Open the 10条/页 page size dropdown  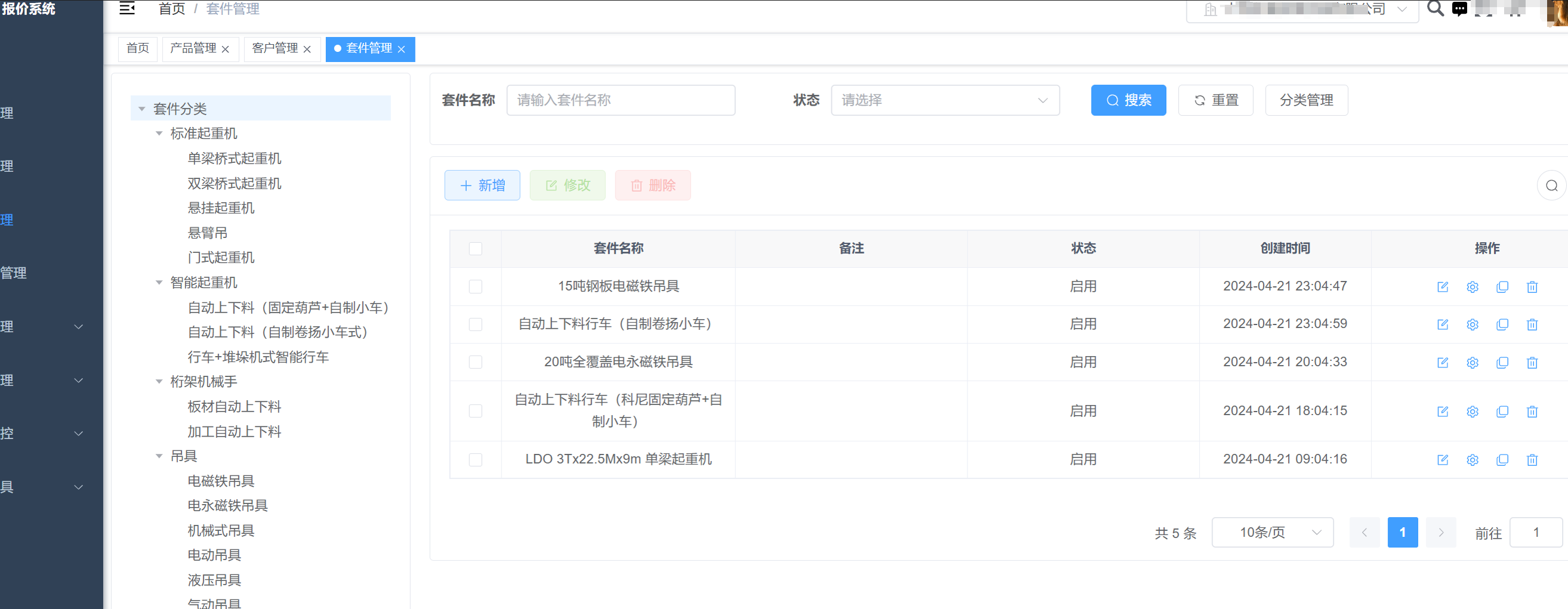(x=1272, y=532)
